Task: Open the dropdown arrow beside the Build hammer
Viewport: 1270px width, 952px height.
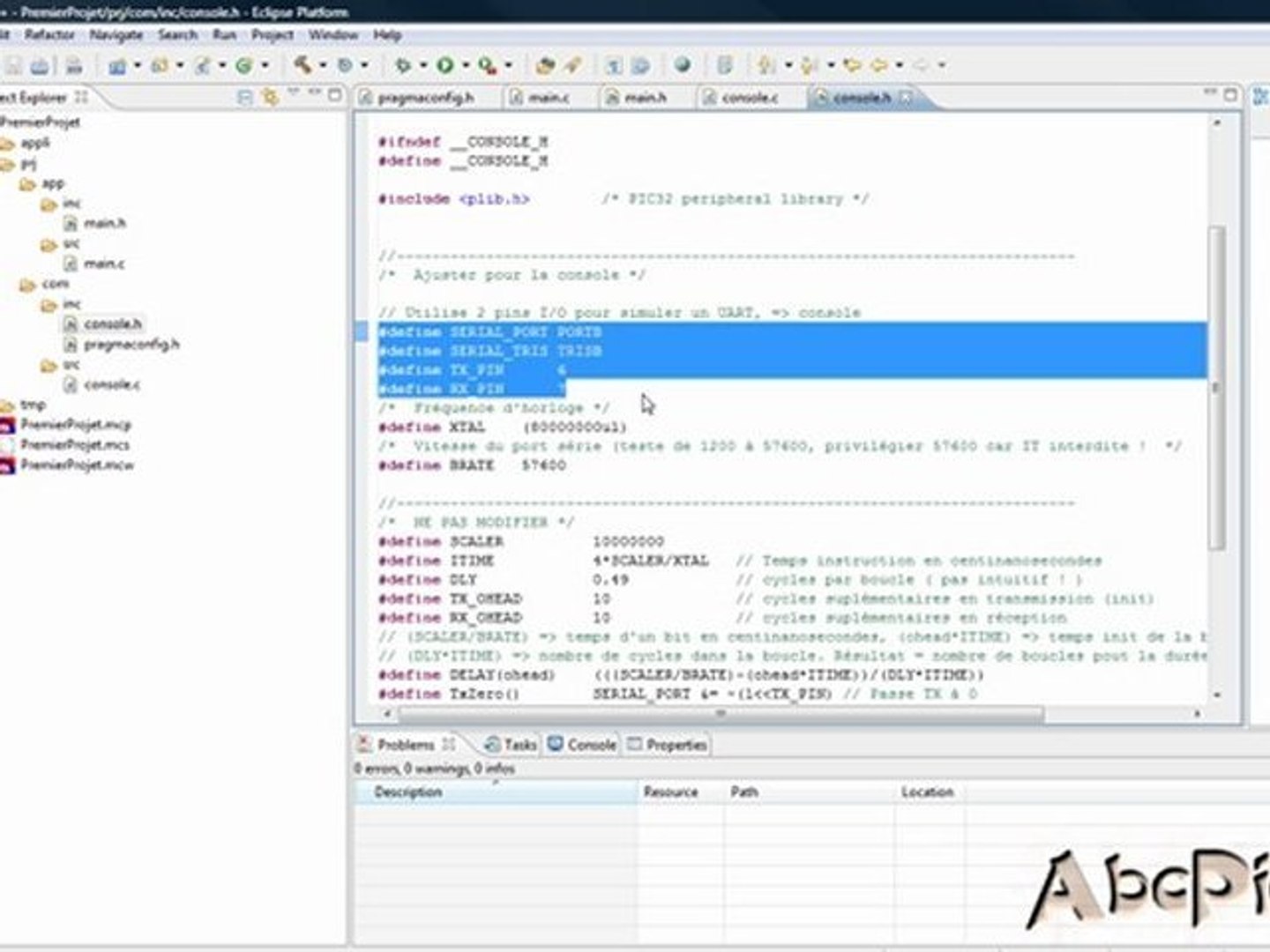Action: [323, 66]
